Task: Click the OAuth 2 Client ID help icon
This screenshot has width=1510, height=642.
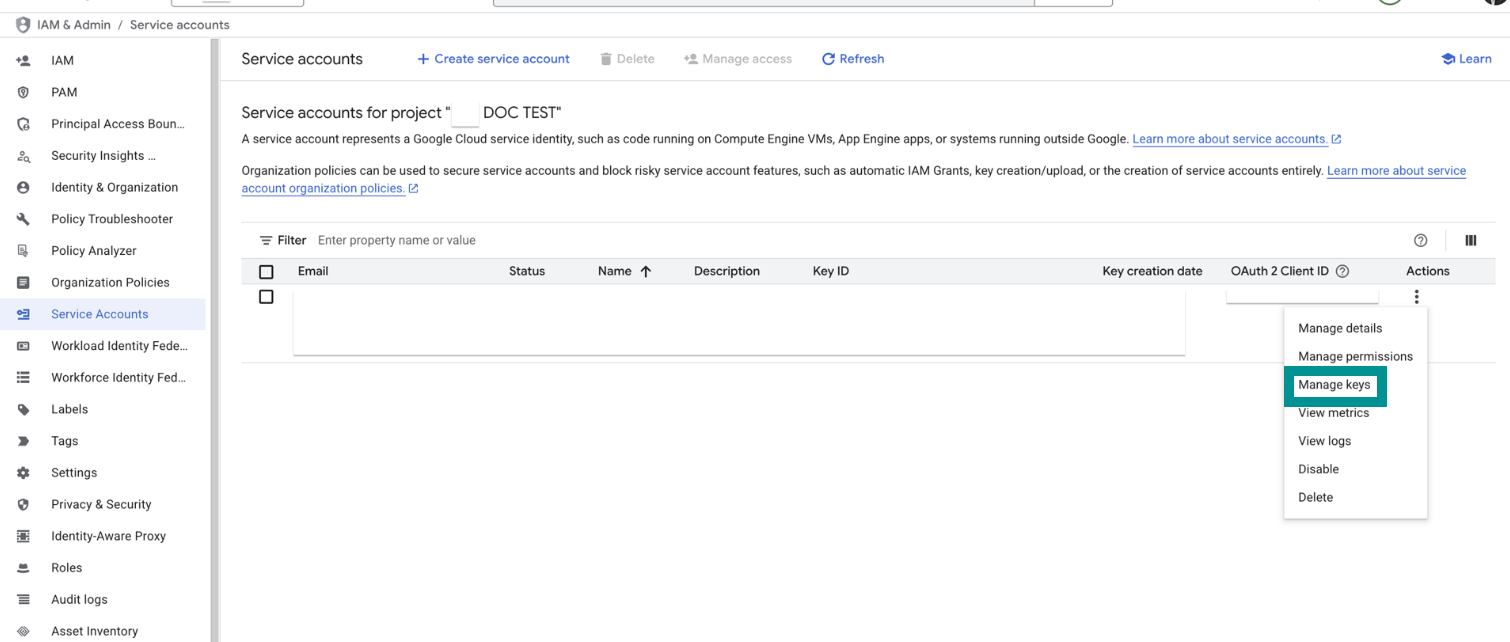Action: pos(1343,271)
